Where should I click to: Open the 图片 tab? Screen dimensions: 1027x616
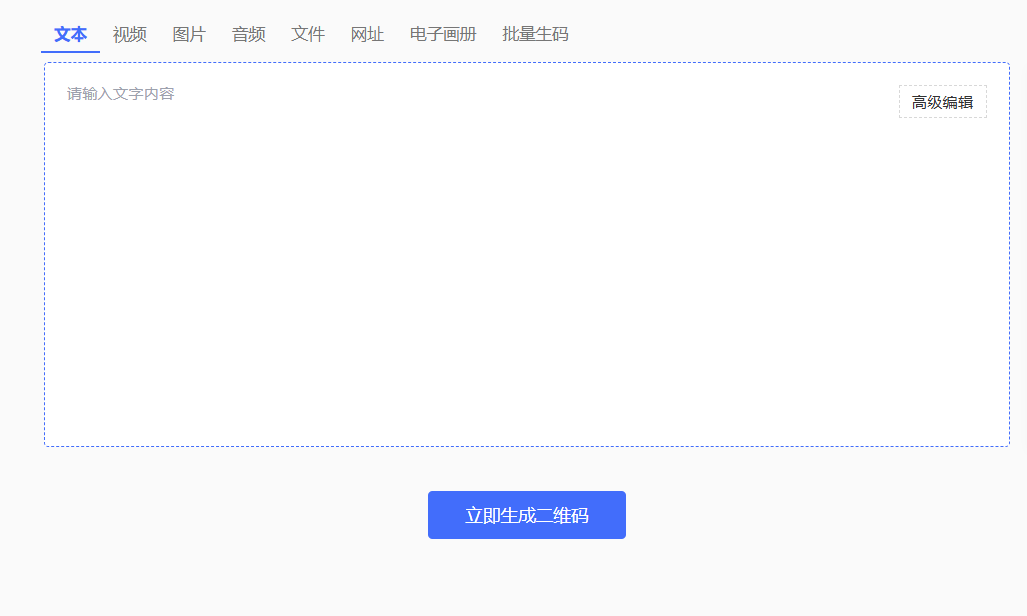click(189, 34)
